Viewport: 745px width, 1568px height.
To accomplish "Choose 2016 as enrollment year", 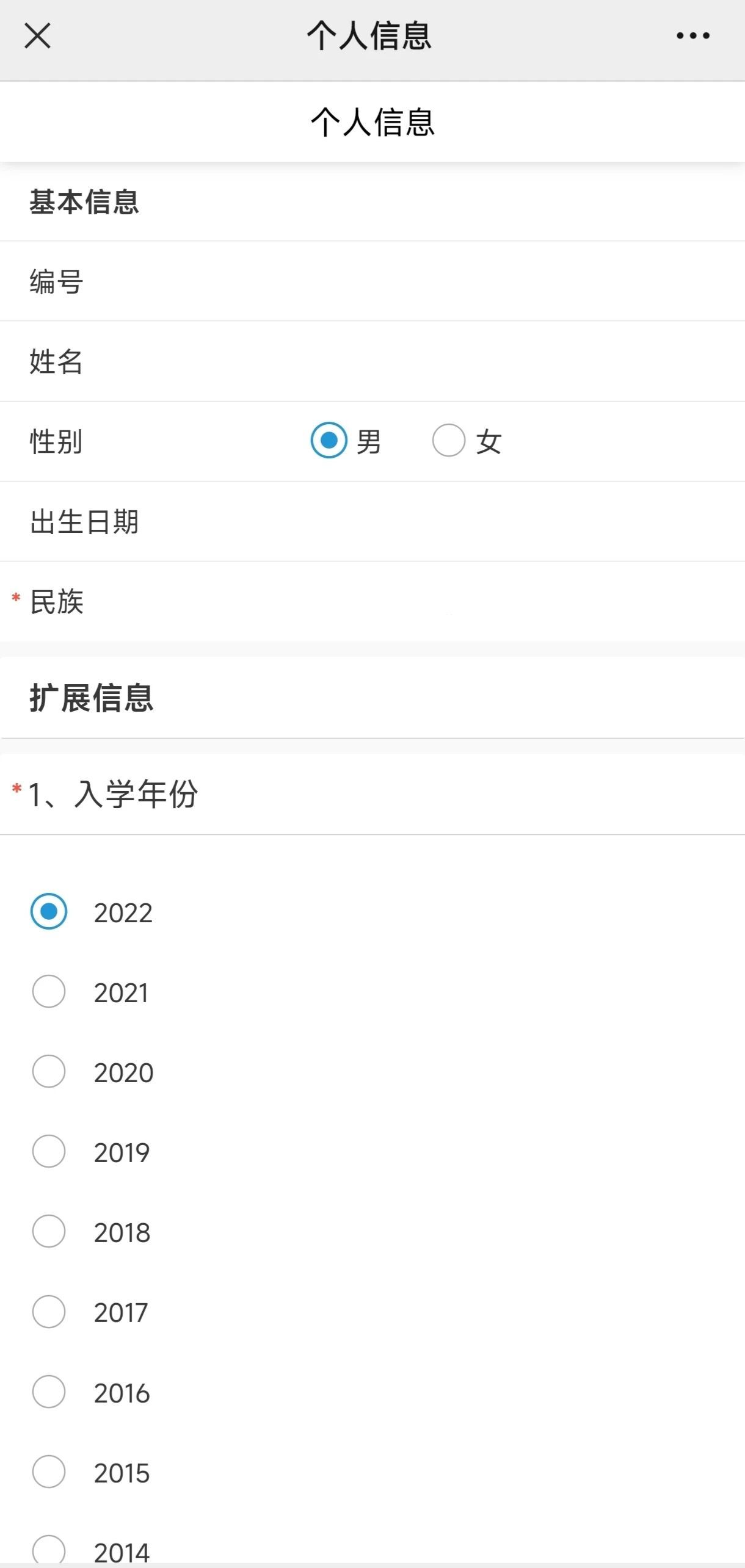I will point(49,1392).
